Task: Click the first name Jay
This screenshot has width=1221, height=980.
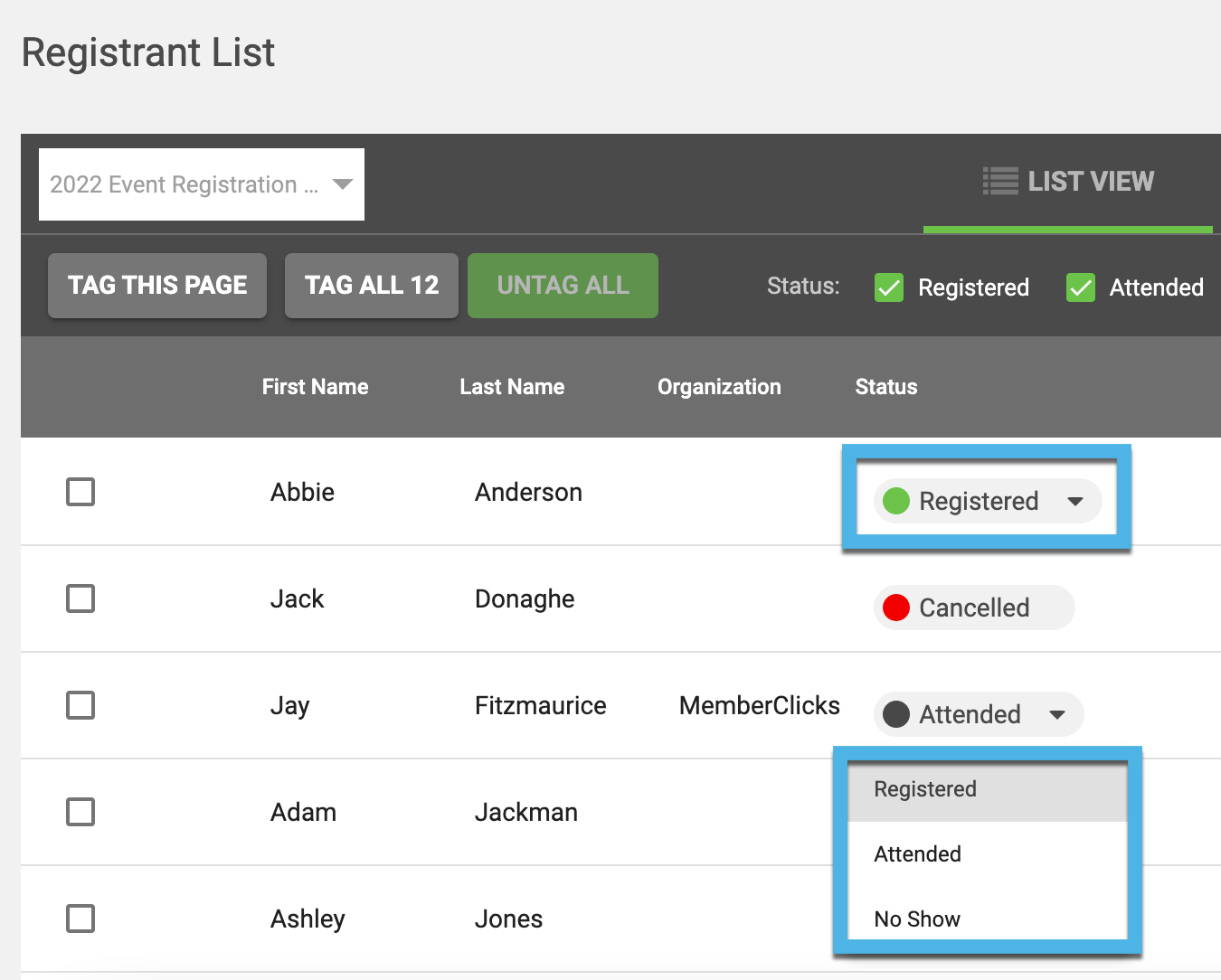Action: click(x=289, y=706)
